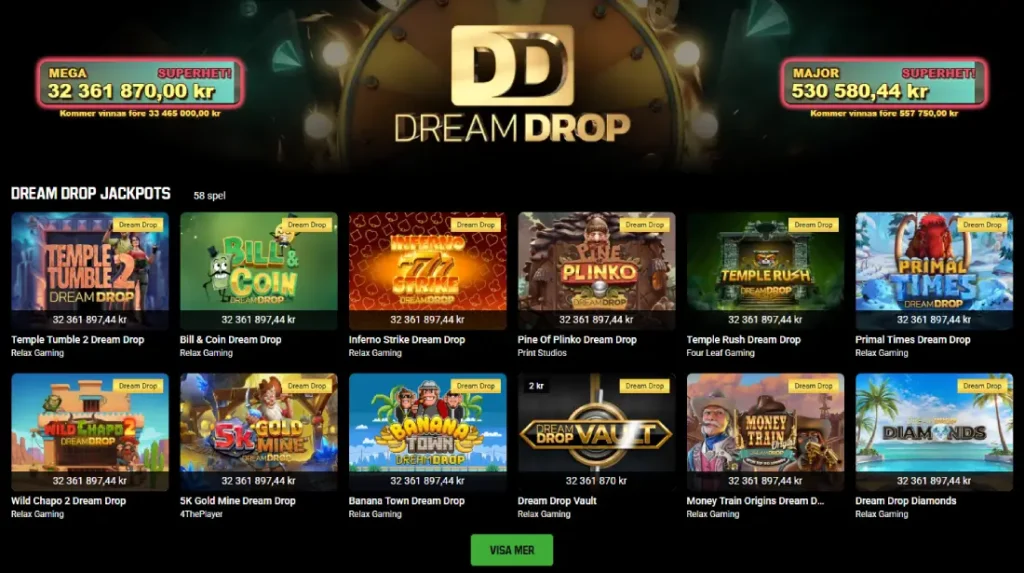Screen dimensions: 1024x573
Task: Launch the Wild Chapo 2 game thumbnail
Action: (89, 432)
